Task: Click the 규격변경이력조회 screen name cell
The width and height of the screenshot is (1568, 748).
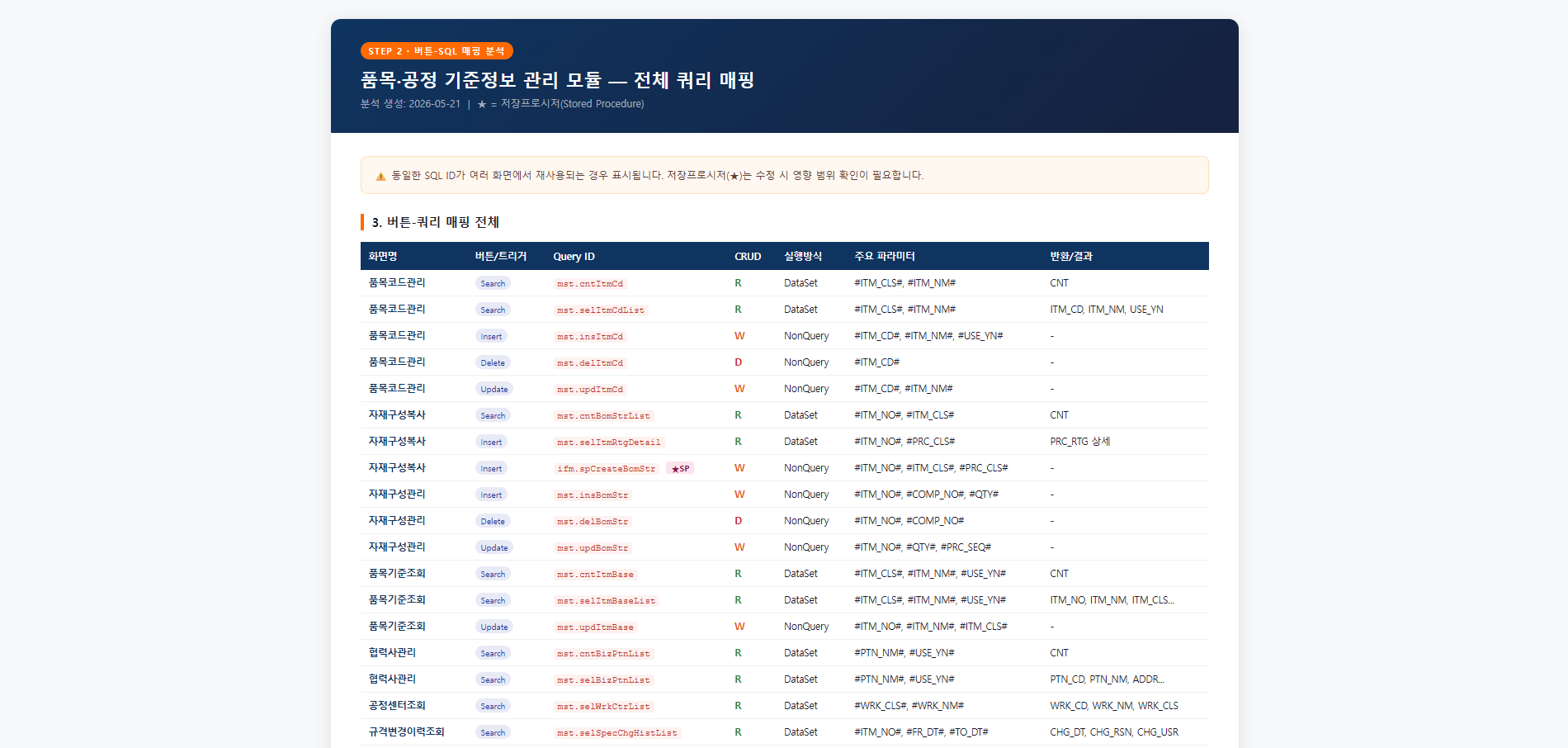Action: tap(406, 732)
